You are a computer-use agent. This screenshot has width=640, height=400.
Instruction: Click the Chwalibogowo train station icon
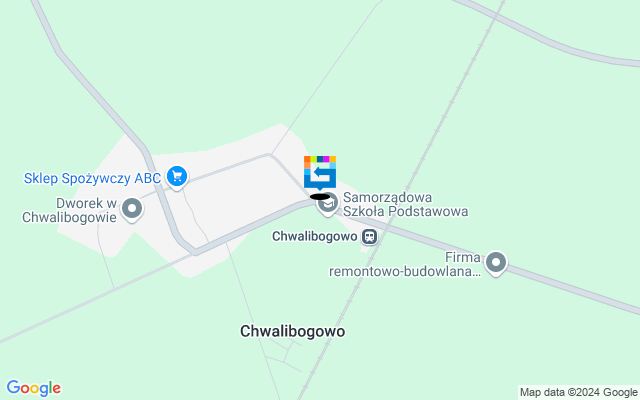pos(370,236)
